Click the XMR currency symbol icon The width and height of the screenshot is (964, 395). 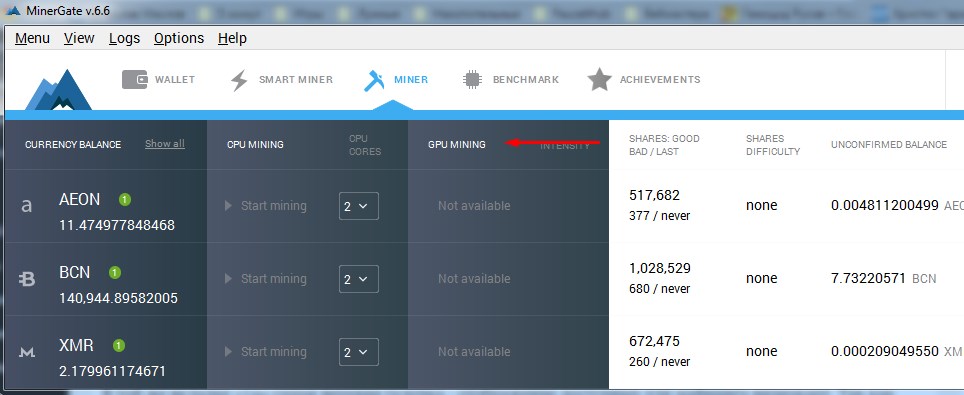point(26,352)
